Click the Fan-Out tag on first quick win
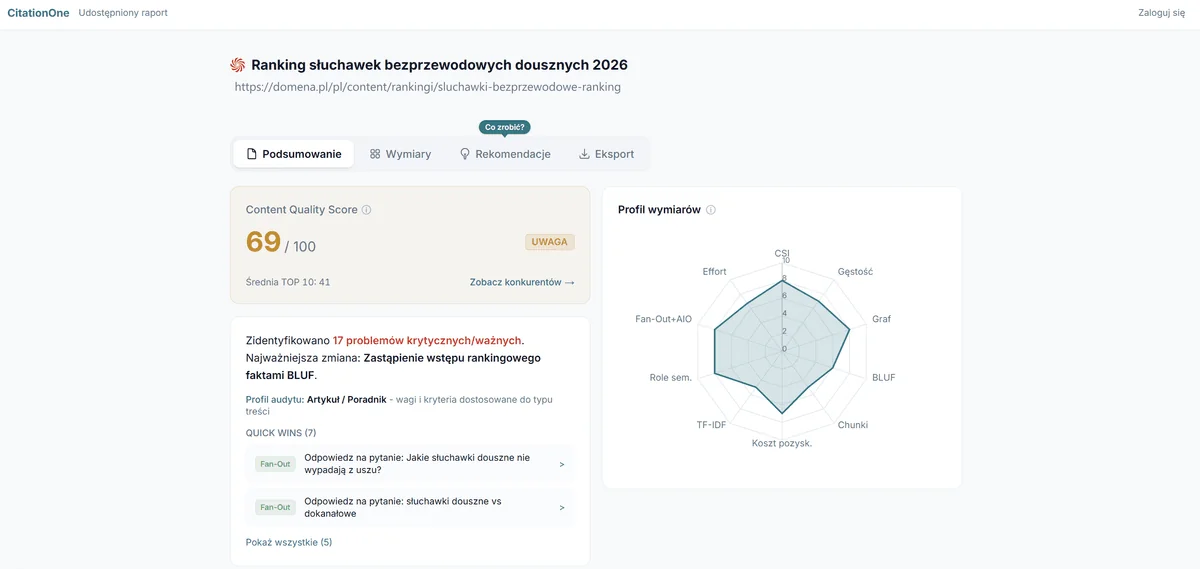1200x569 pixels. (275, 464)
